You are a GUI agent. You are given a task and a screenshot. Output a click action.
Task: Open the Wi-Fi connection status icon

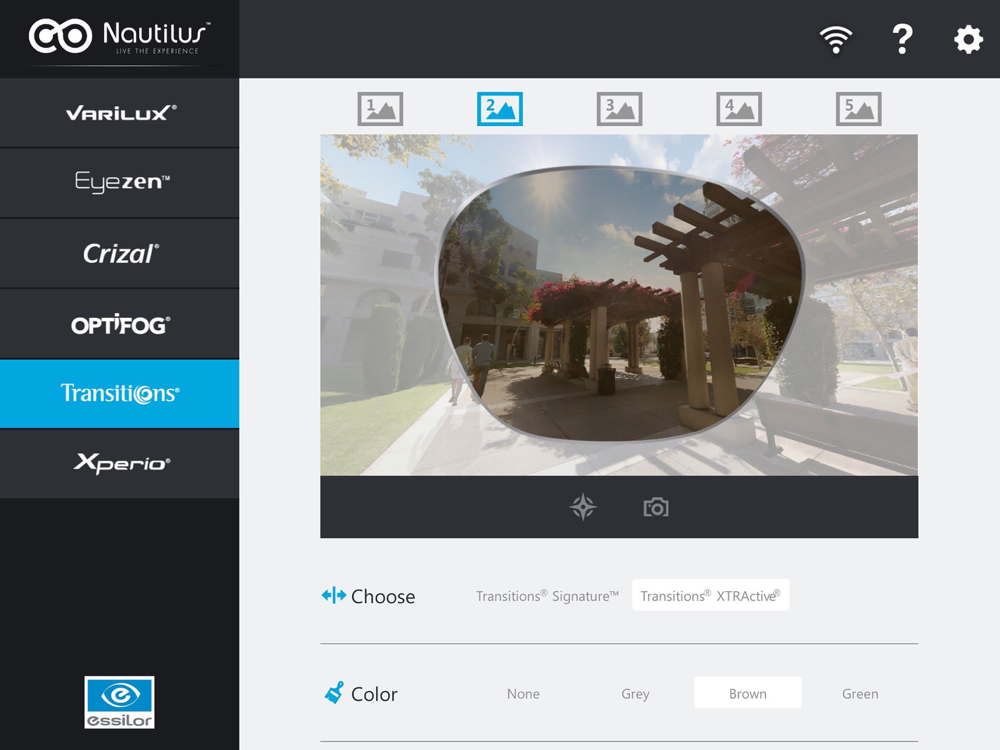click(x=835, y=40)
